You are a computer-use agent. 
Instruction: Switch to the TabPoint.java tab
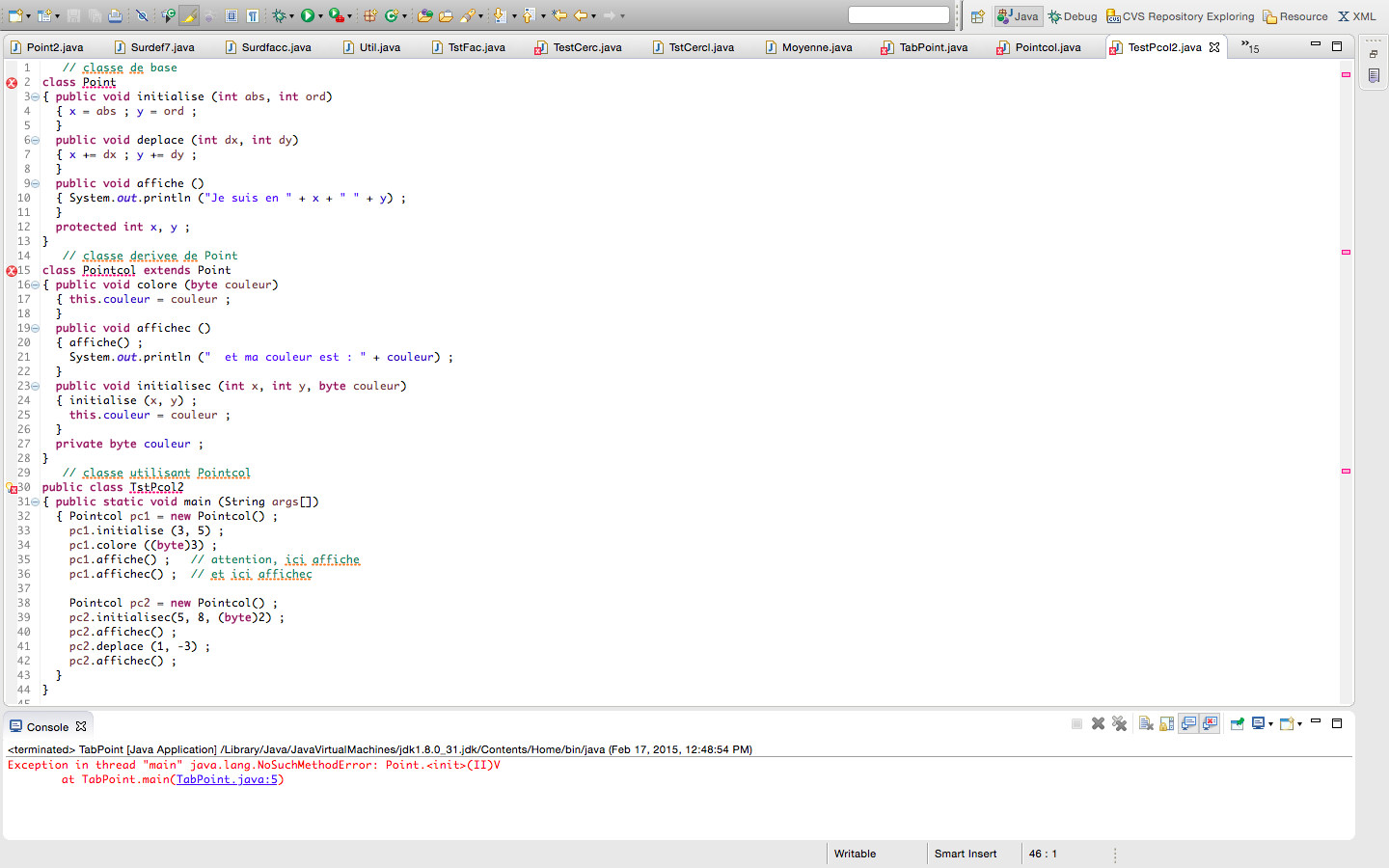click(x=924, y=47)
